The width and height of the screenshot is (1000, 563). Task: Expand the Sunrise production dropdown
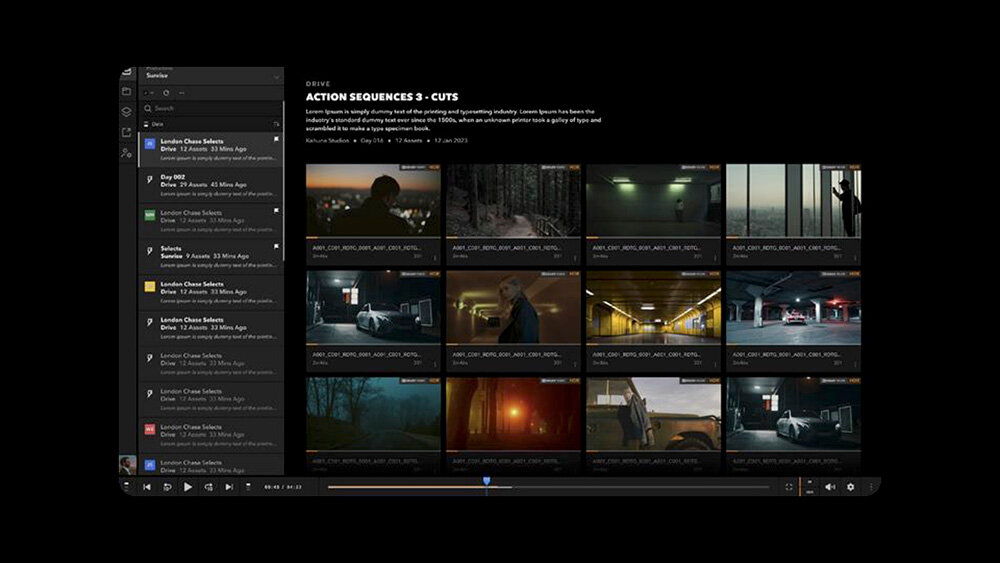coord(276,76)
